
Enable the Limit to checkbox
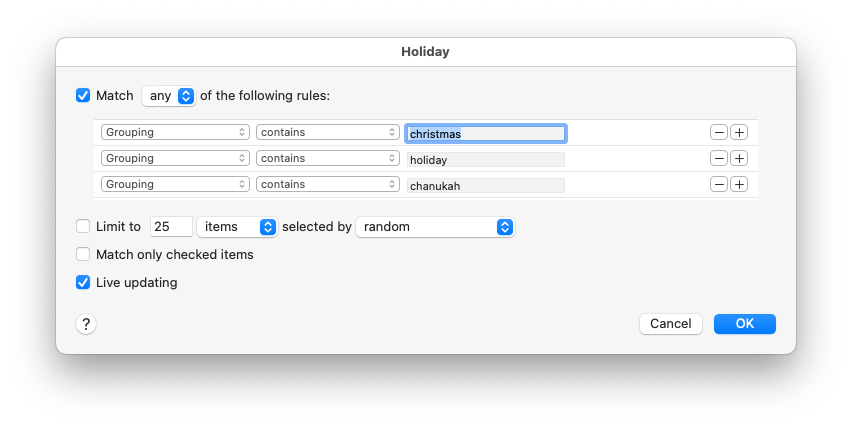(83, 227)
